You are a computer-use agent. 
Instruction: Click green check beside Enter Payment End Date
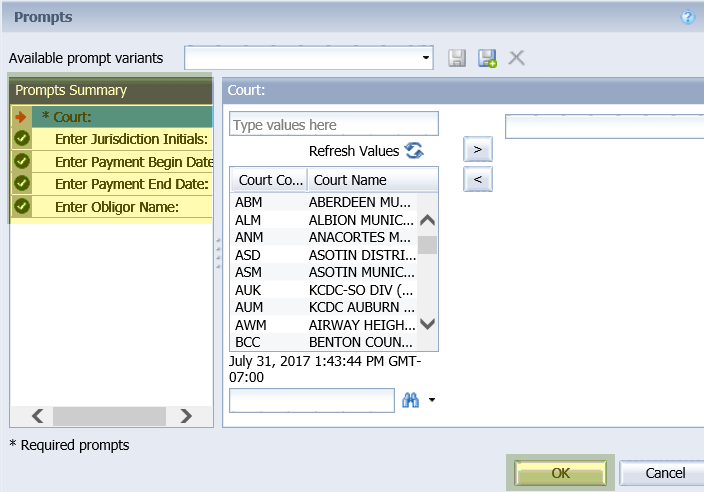tap(22, 183)
